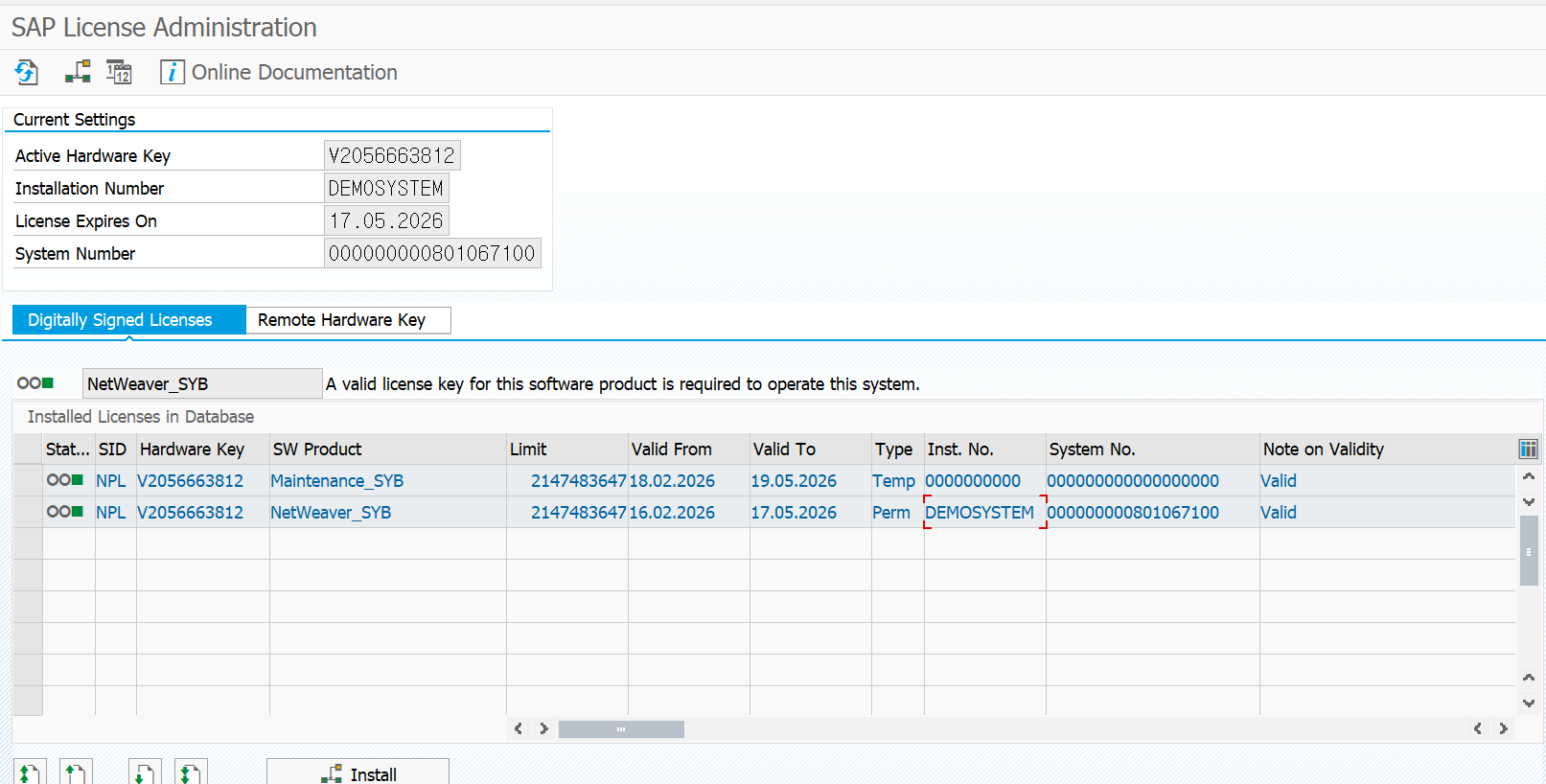Click the Inst. No. column header
Screen dimensions: 1546x784
pyautogui.click(x=985, y=449)
